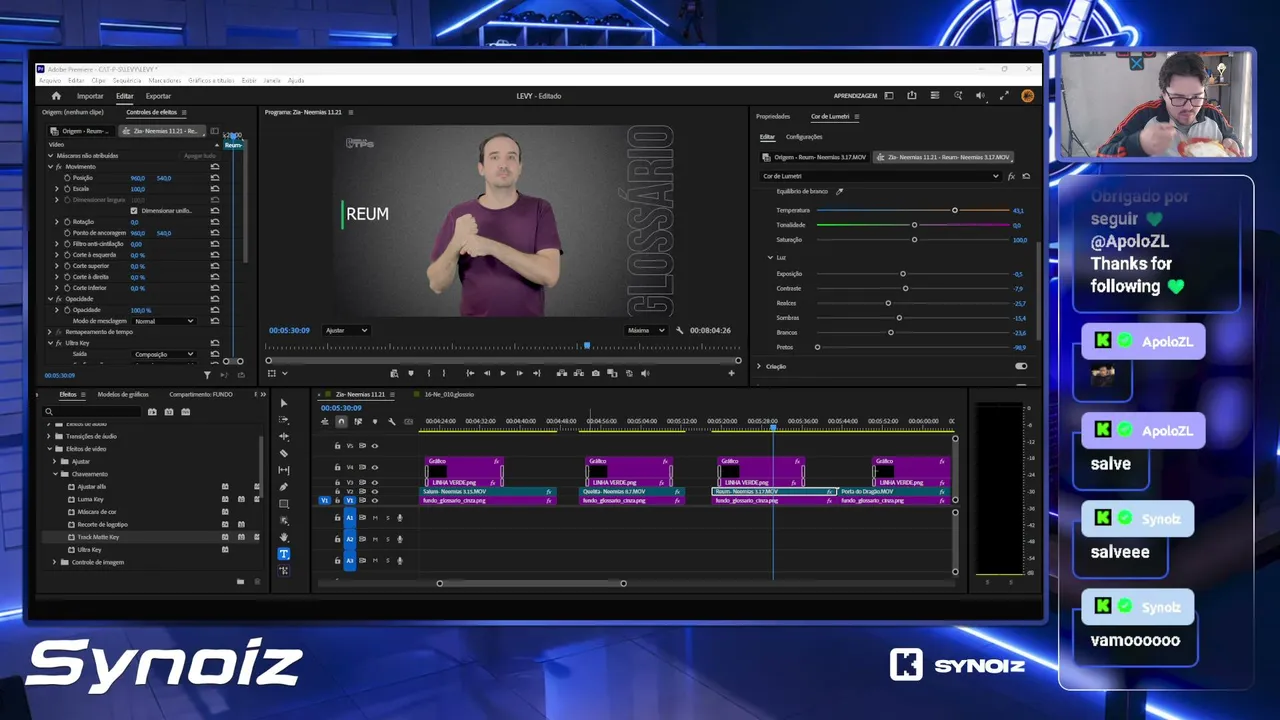
Task: Select the Selection arrow tool
Action: 284,403
